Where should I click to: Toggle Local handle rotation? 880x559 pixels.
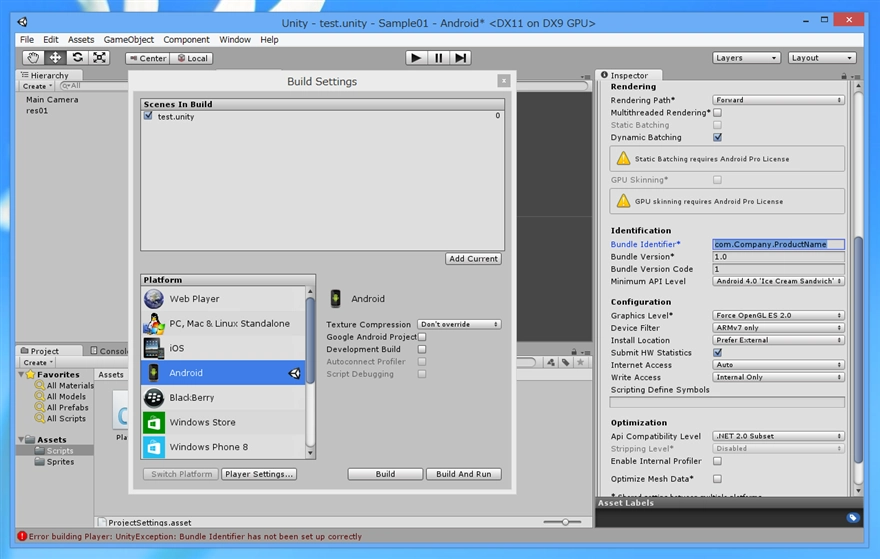pyautogui.click(x=192, y=58)
